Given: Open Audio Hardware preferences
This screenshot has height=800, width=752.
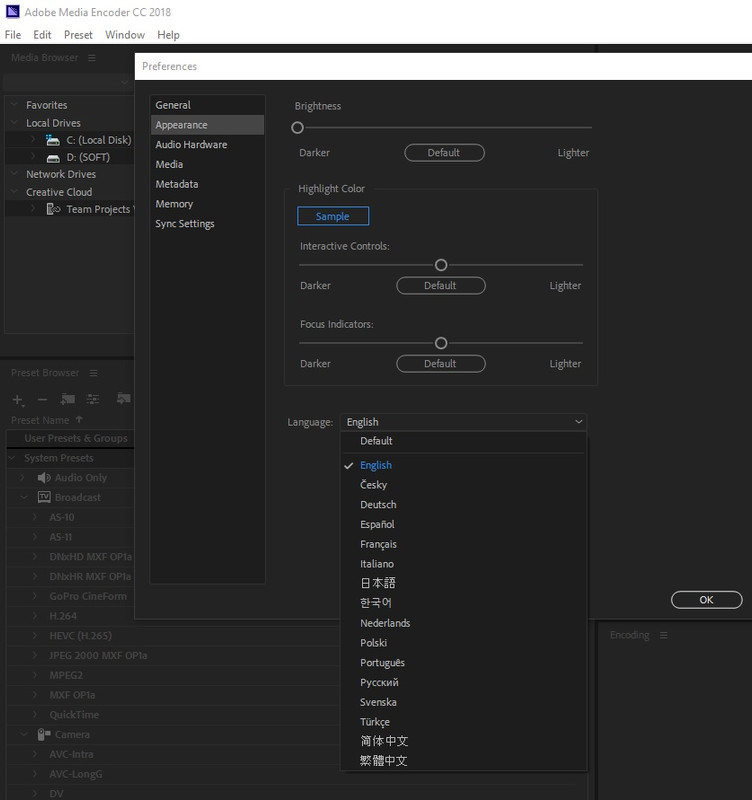Looking at the screenshot, I should [x=207, y=144].
